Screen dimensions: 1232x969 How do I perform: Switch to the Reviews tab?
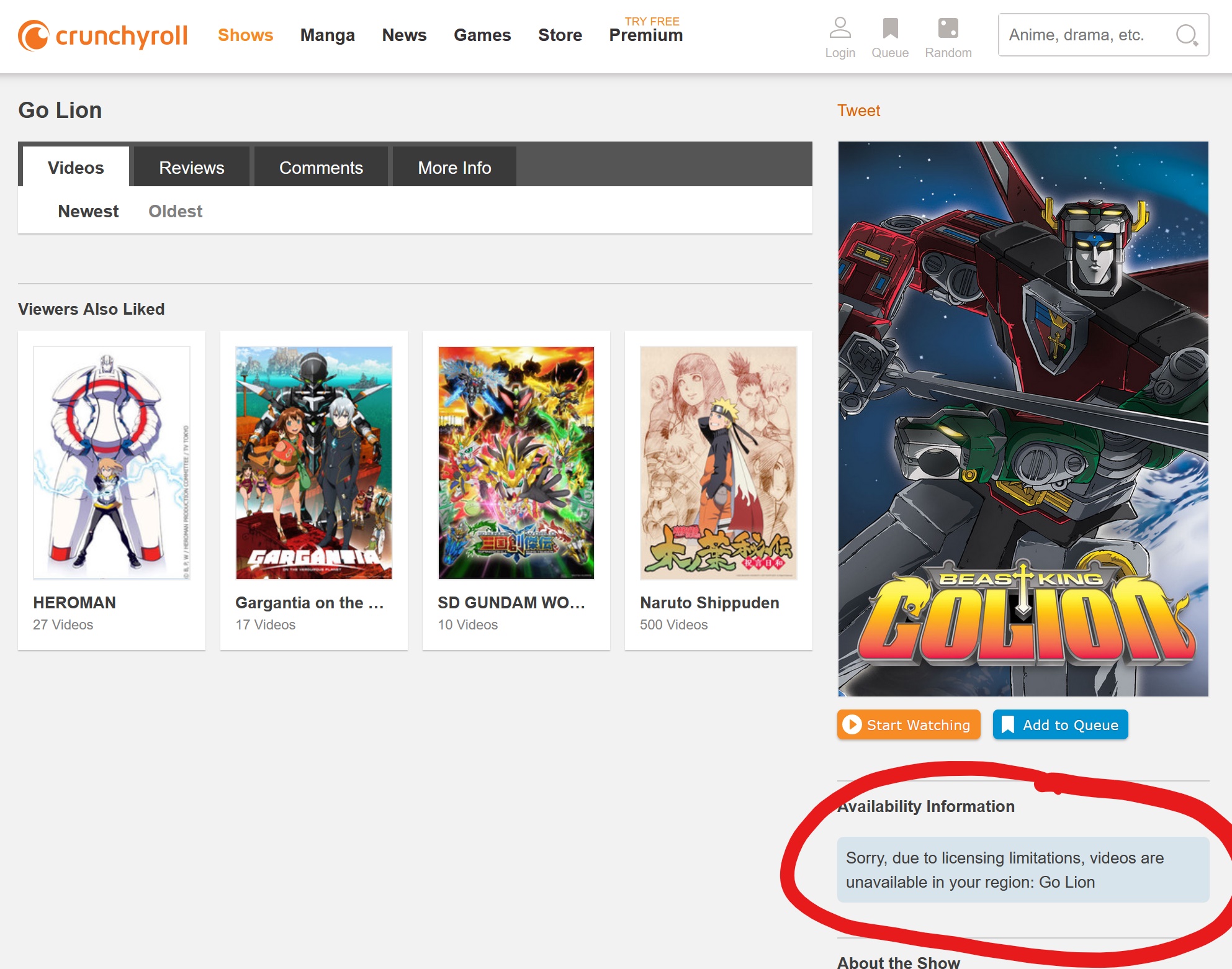[x=191, y=166]
